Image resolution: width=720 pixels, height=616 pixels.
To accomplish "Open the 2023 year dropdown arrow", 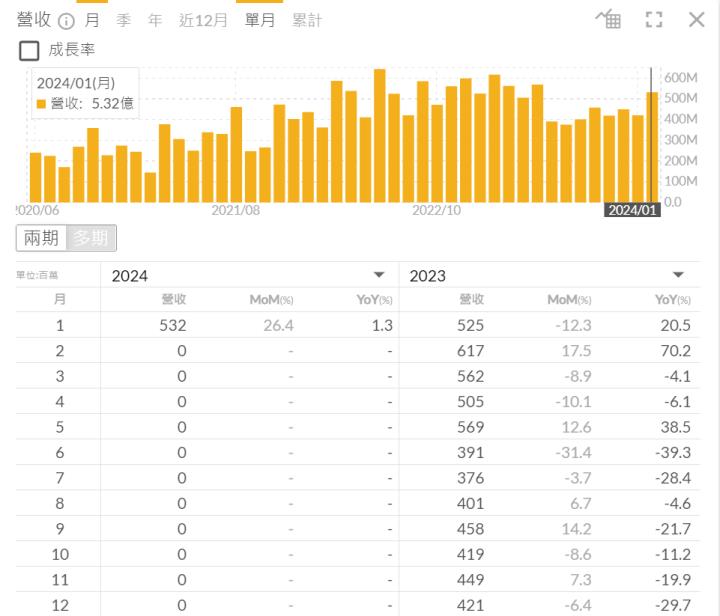I will click(x=678, y=275).
